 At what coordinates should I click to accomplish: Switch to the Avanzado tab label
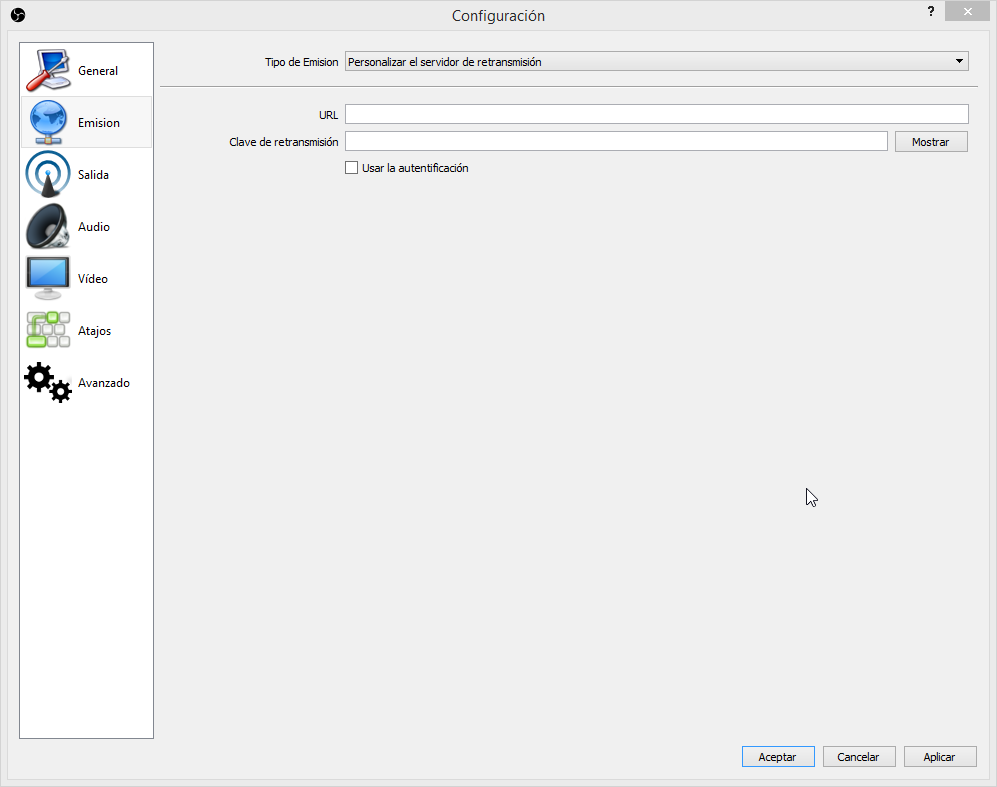tap(104, 383)
